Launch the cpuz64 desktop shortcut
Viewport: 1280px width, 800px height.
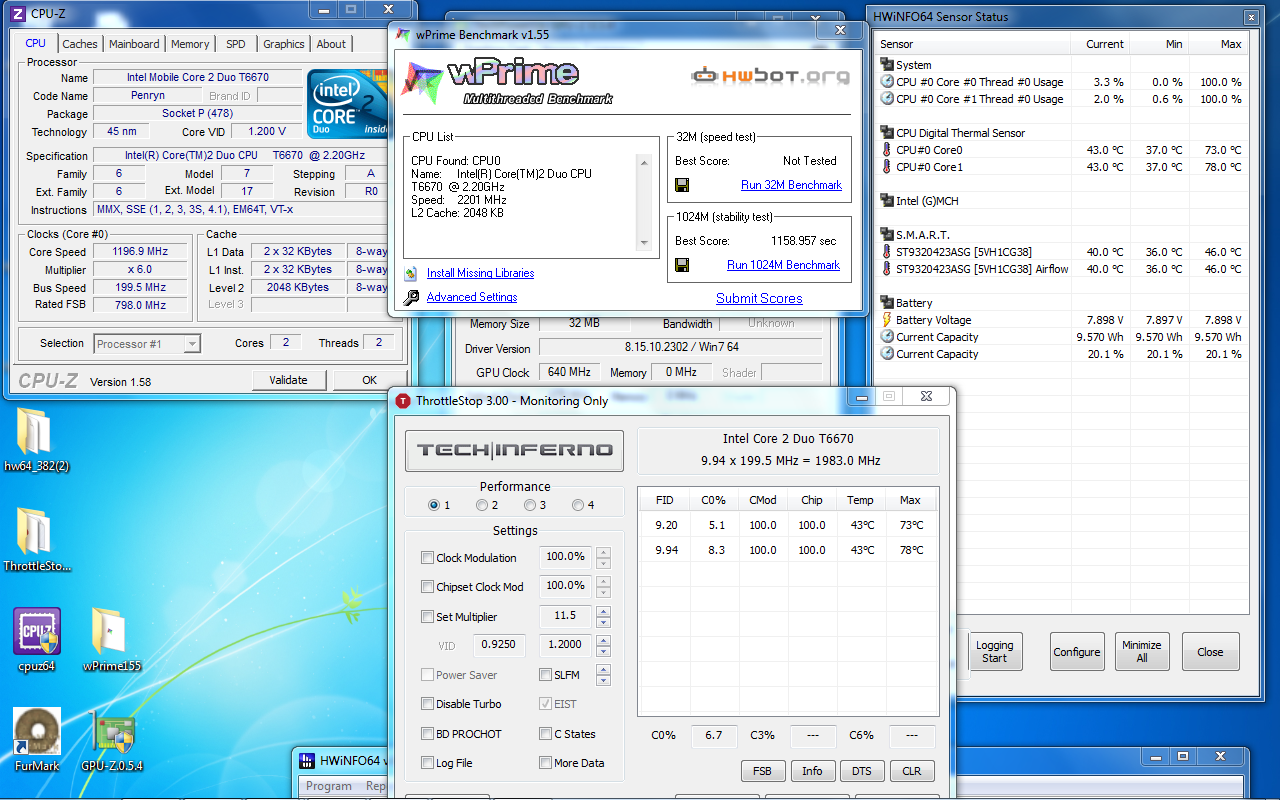36,631
